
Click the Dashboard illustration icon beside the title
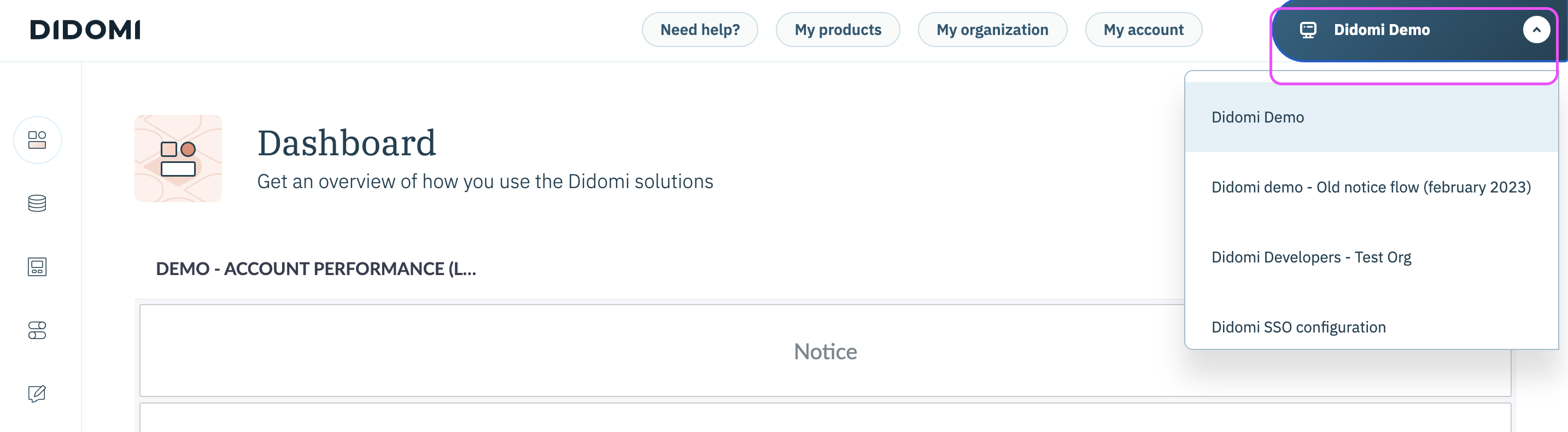pyautogui.click(x=178, y=158)
